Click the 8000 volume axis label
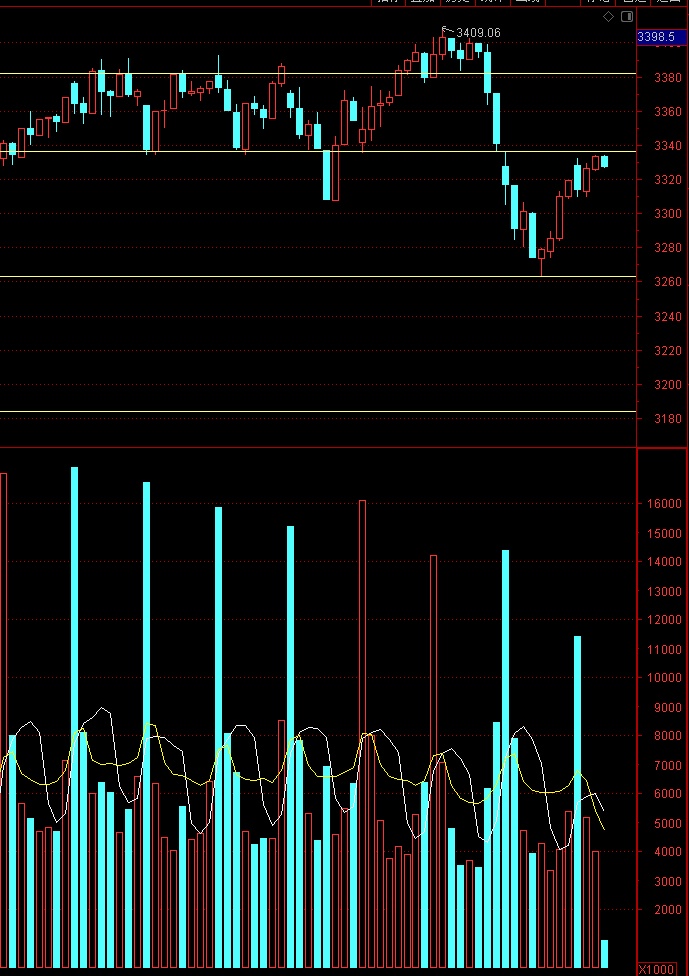Image resolution: width=689 pixels, height=976 pixels. [668, 736]
